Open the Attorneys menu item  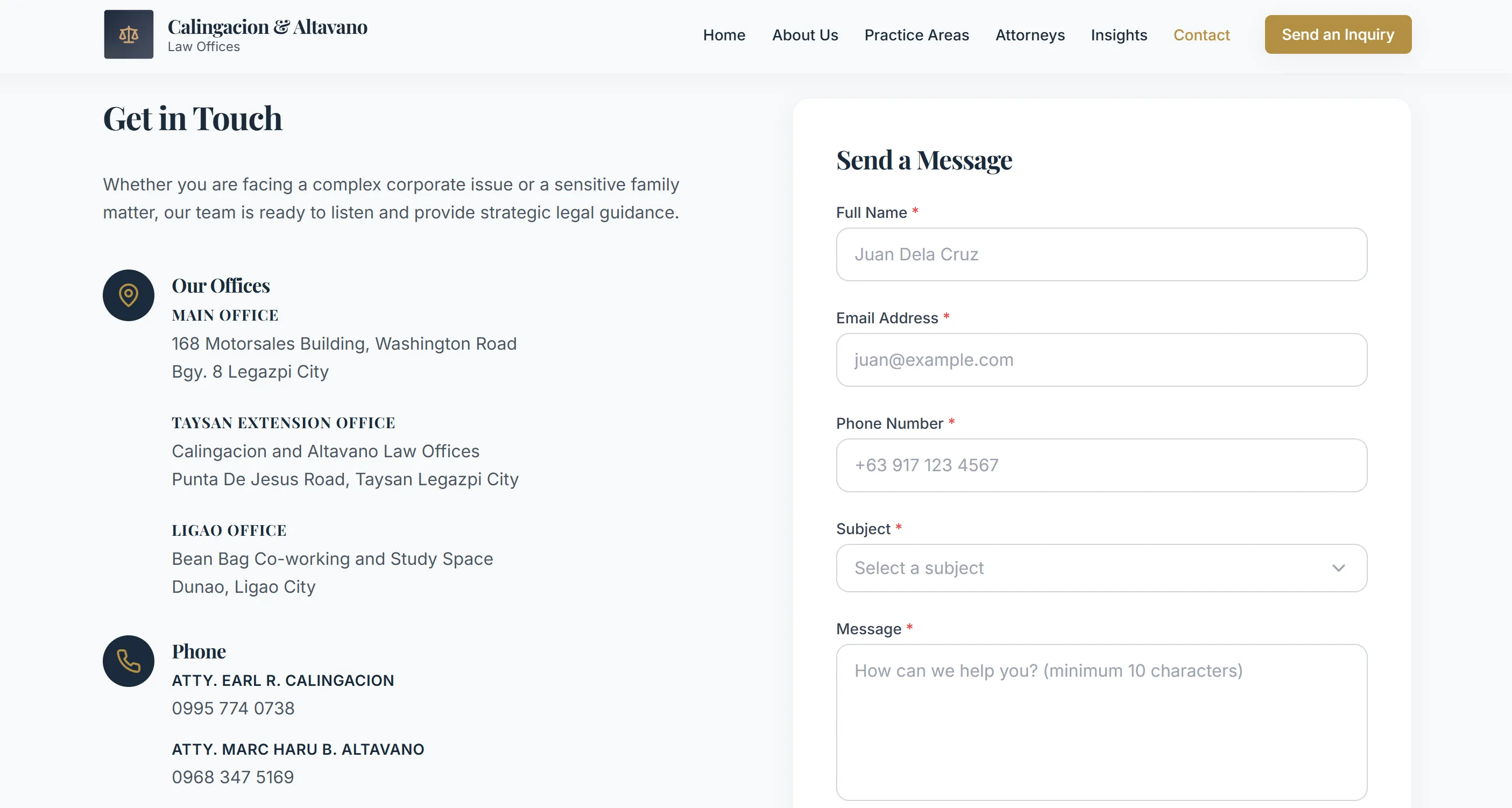click(1029, 35)
